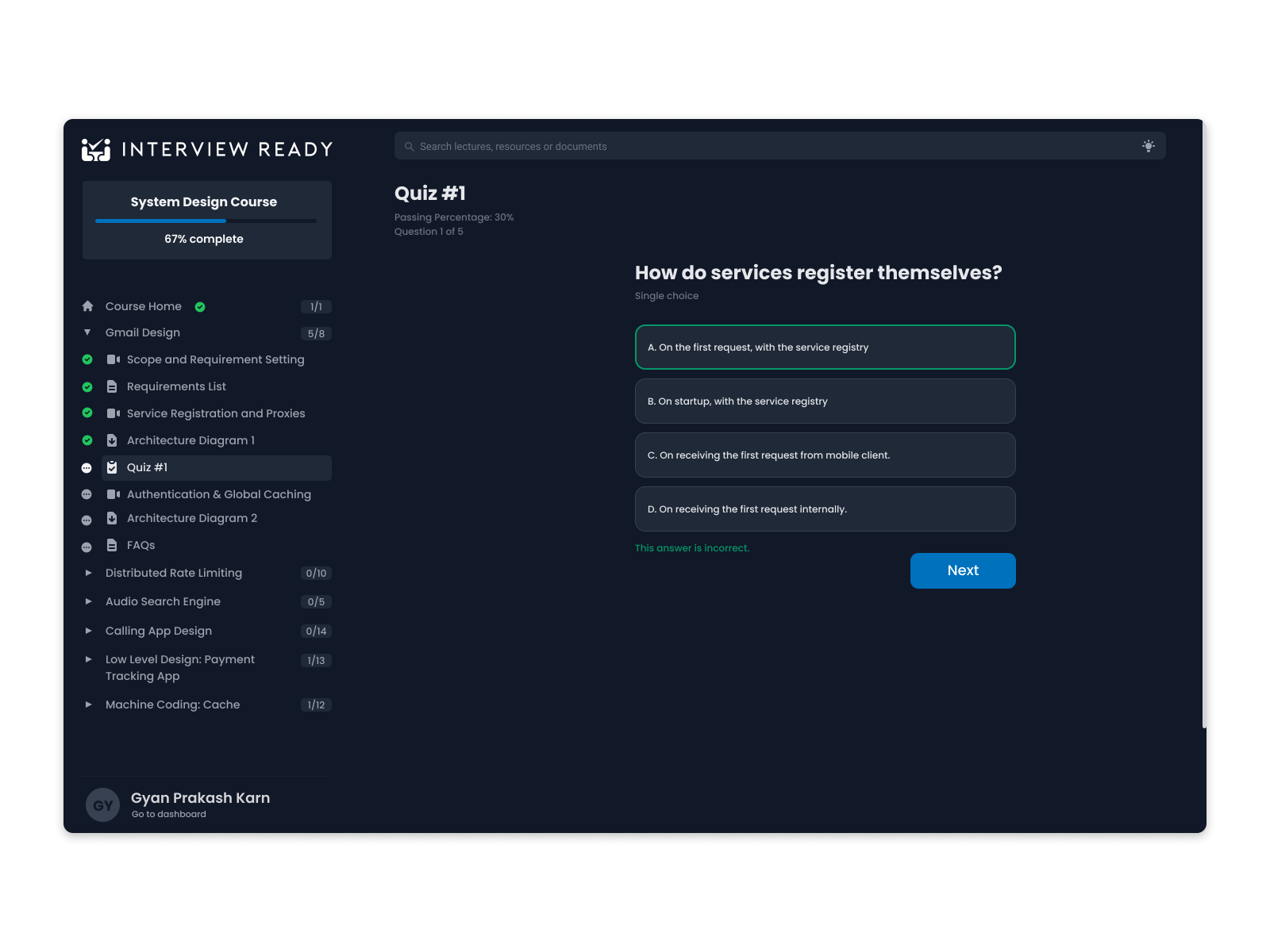Click the video icon beside Scope and Requirement Setting
The width and height of the screenshot is (1270, 952).
[113, 359]
